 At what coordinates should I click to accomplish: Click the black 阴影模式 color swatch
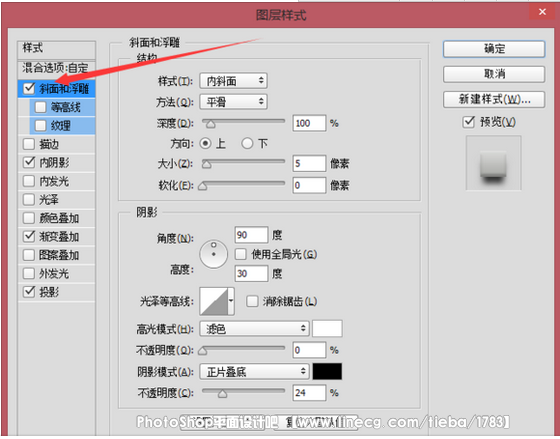click(327, 371)
